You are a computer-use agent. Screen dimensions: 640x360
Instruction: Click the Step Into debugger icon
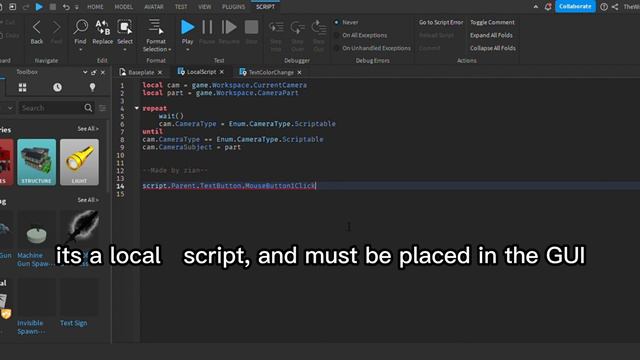point(276,27)
